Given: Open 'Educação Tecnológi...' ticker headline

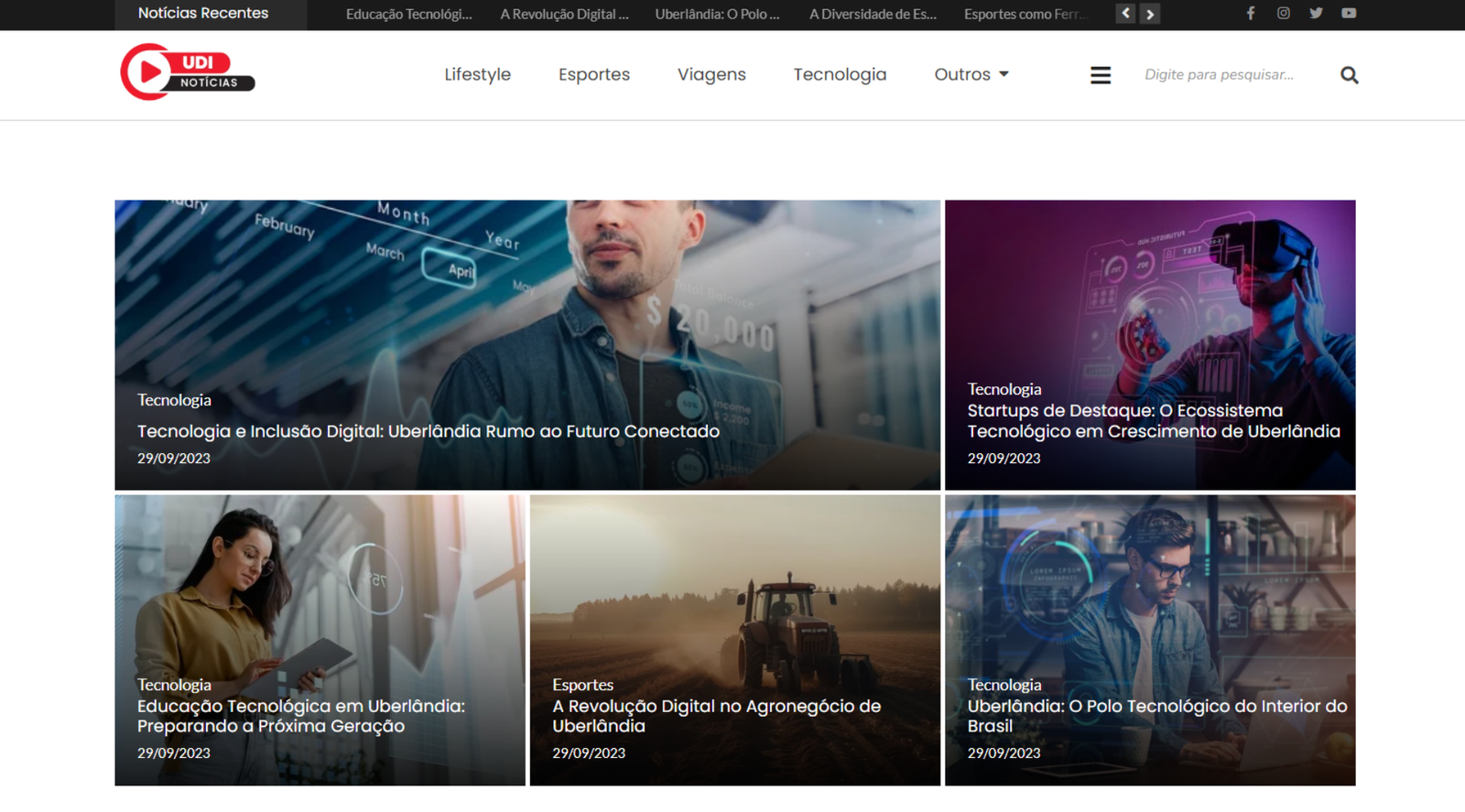Looking at the screenshot, I should point(408,14).
